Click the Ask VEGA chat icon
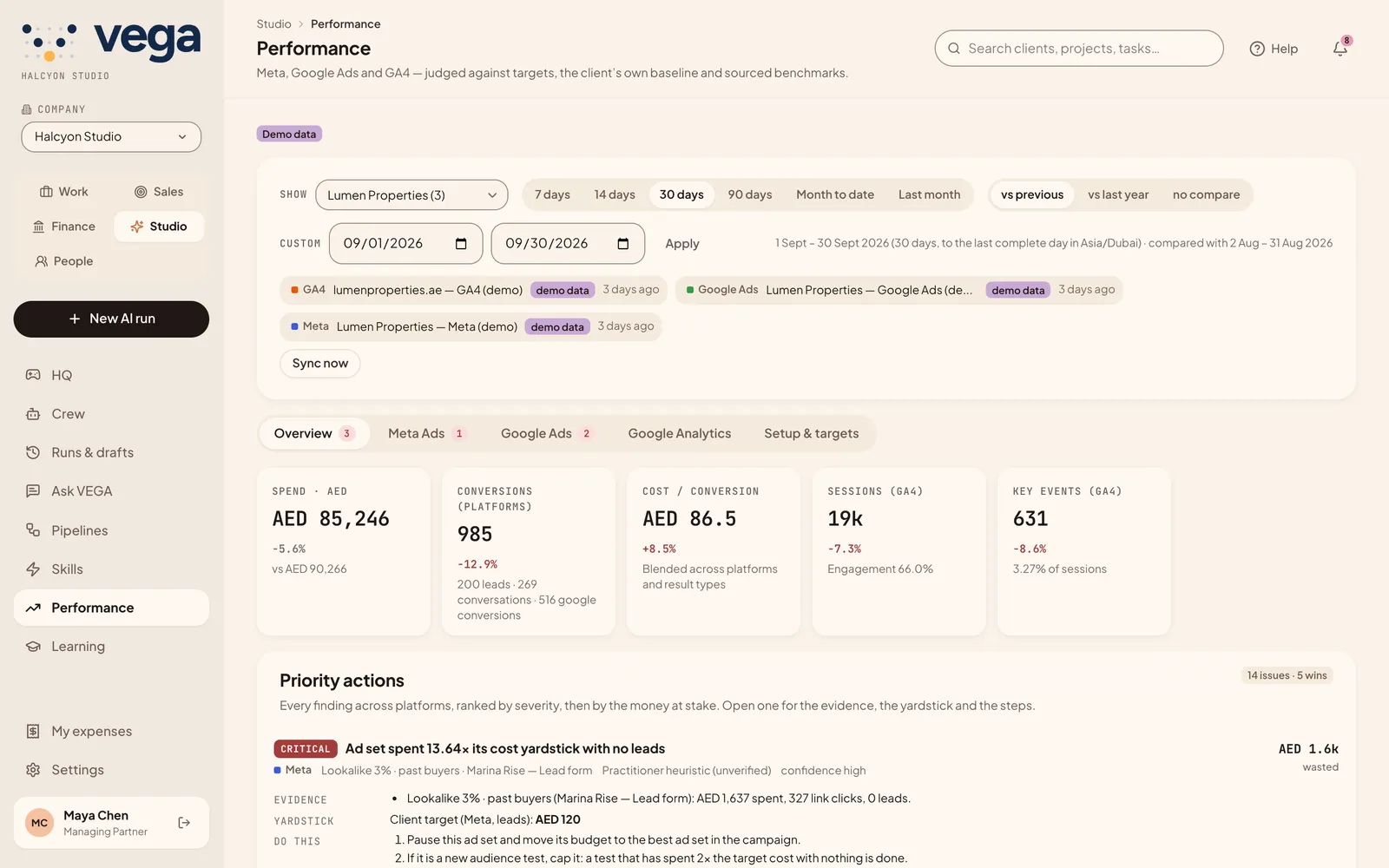 pyautogui.click(x=33, y=491)
